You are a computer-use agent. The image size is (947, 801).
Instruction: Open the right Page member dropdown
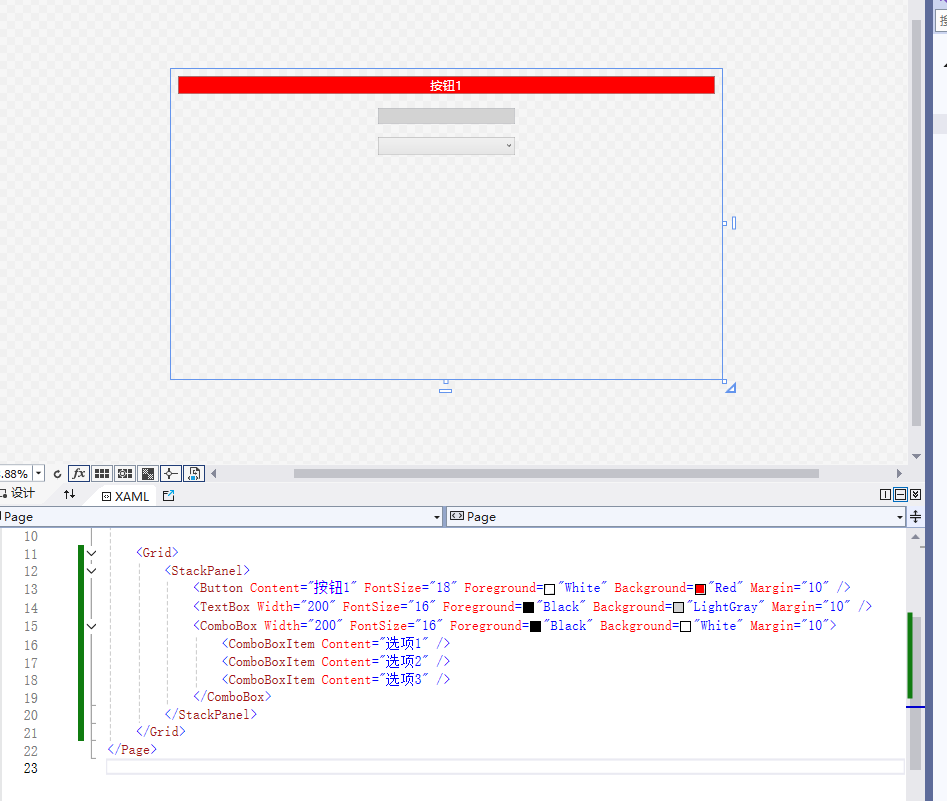(x=899, y=517)
